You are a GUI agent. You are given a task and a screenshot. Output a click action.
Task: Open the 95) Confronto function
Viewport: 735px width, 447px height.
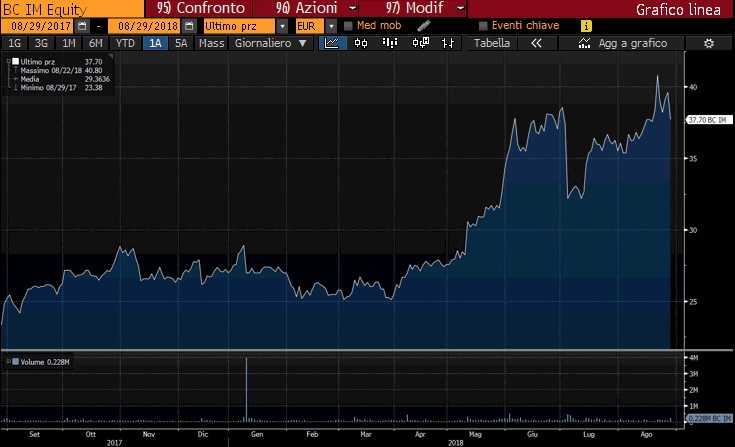201,8
